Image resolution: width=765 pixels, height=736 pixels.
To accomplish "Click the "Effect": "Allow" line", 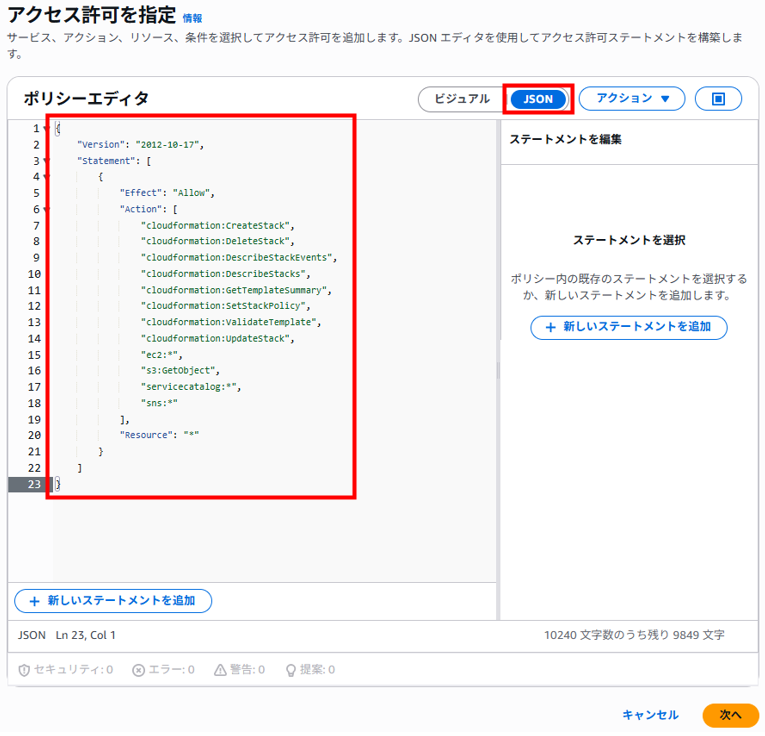I will (x=167, y=193).
